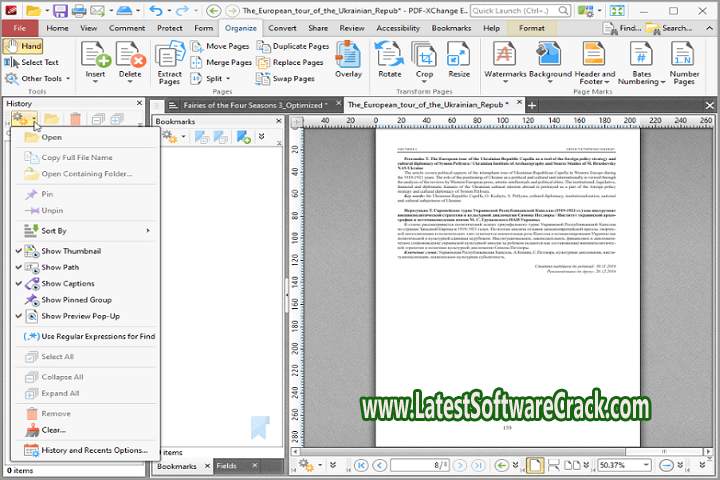Click the Resize pages icon

pos(459,59)
